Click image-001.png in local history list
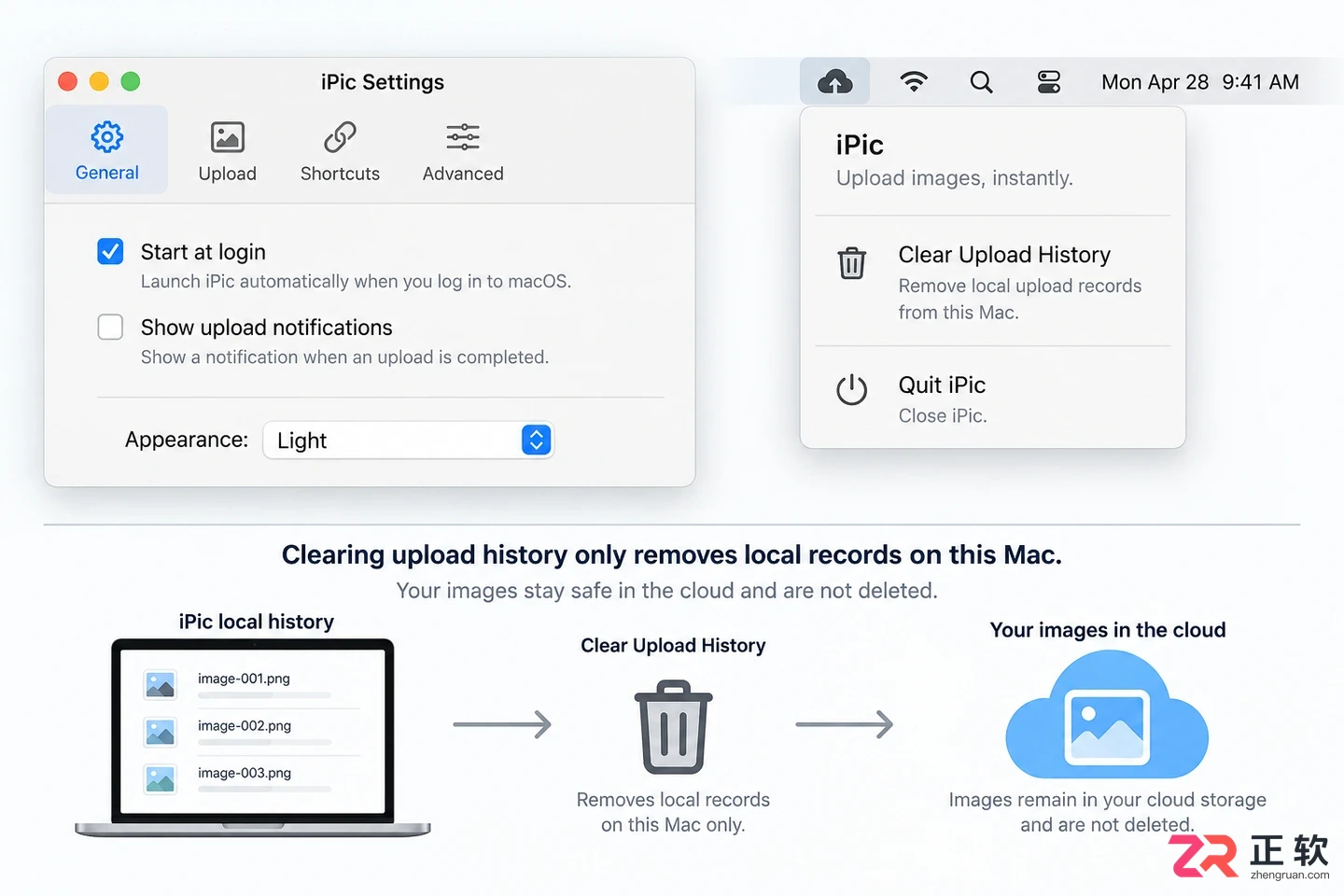The image size is (1344, 896). pyautogui.click(x=244, y=679)
